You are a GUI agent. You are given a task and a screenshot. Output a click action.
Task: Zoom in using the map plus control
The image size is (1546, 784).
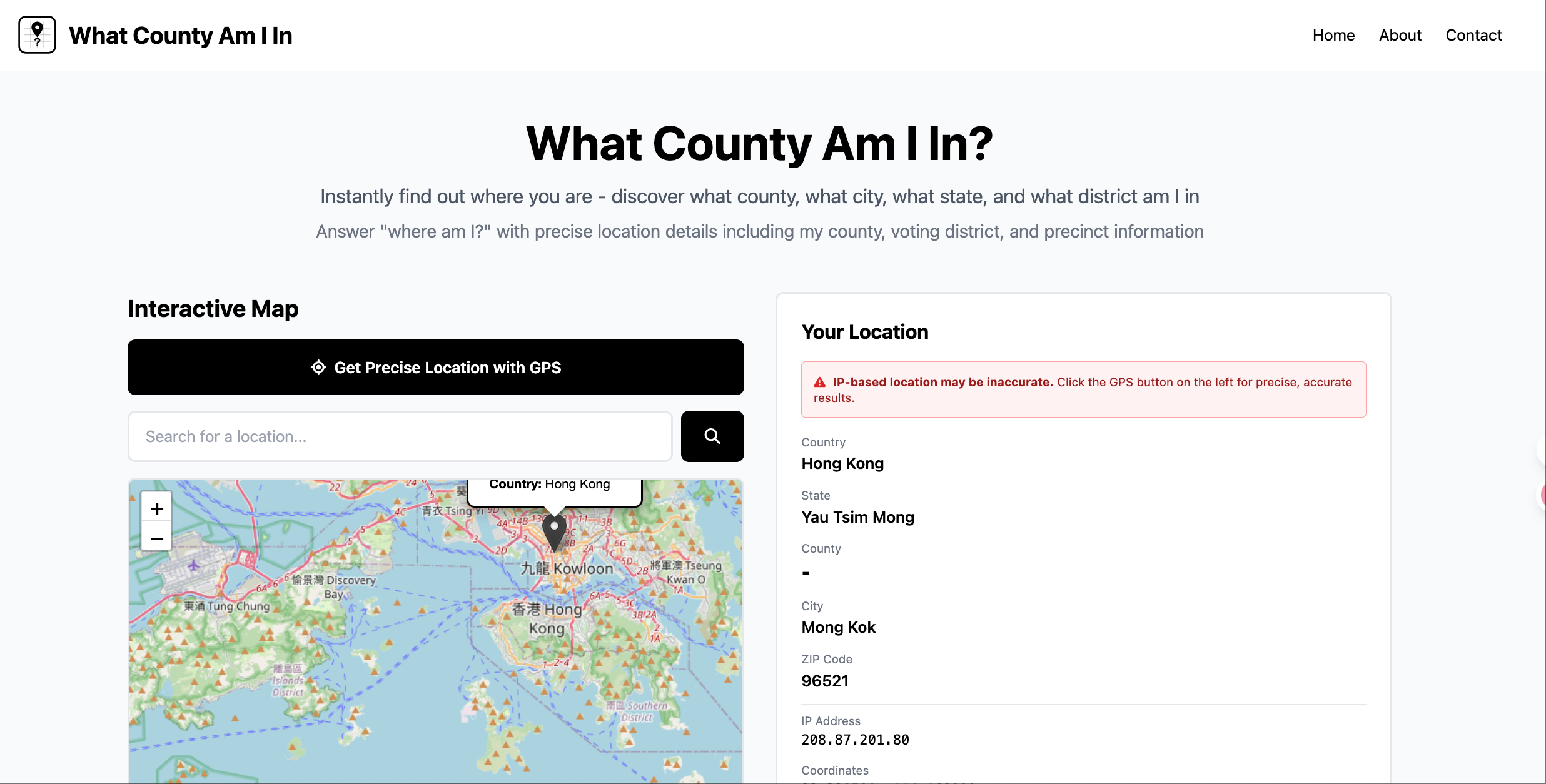click(x=156, y=508)
